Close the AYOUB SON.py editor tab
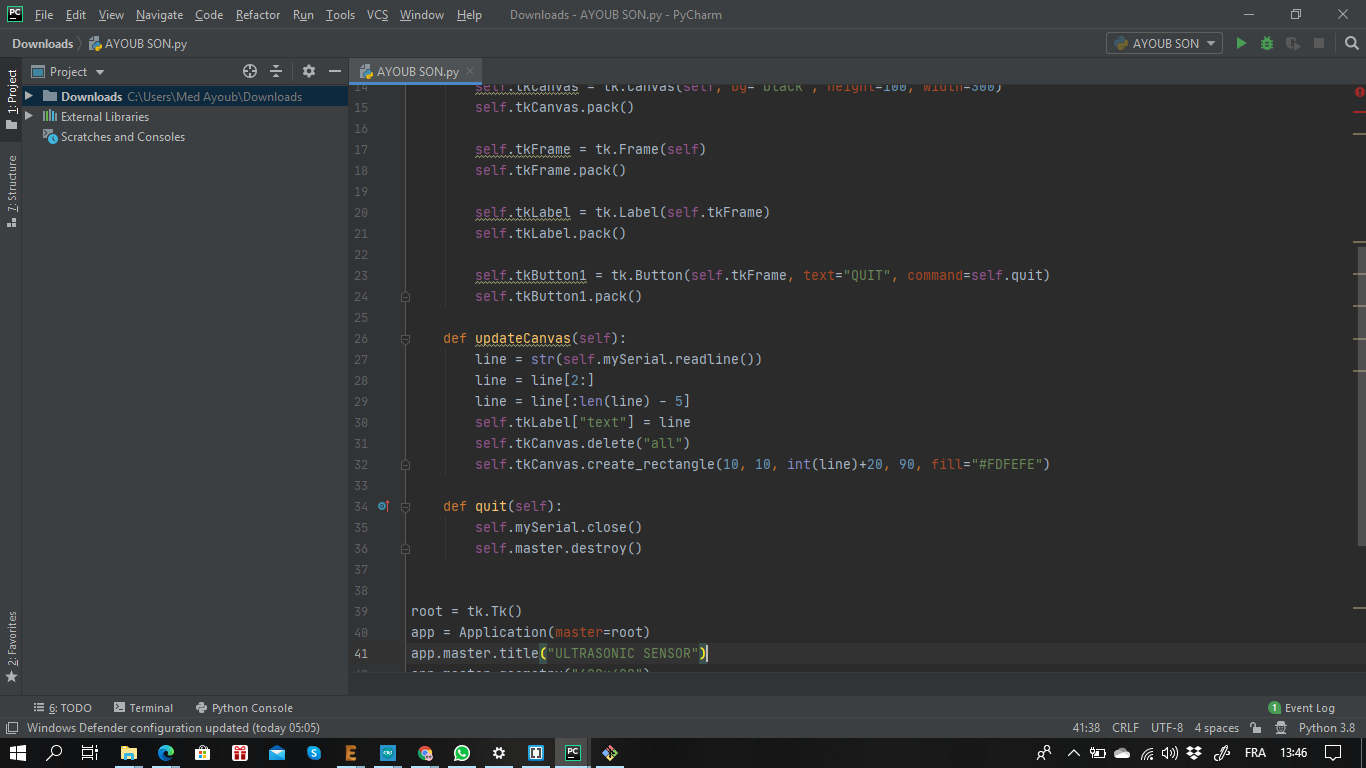This screenshot has height=768, width=1366. (471, 71)
